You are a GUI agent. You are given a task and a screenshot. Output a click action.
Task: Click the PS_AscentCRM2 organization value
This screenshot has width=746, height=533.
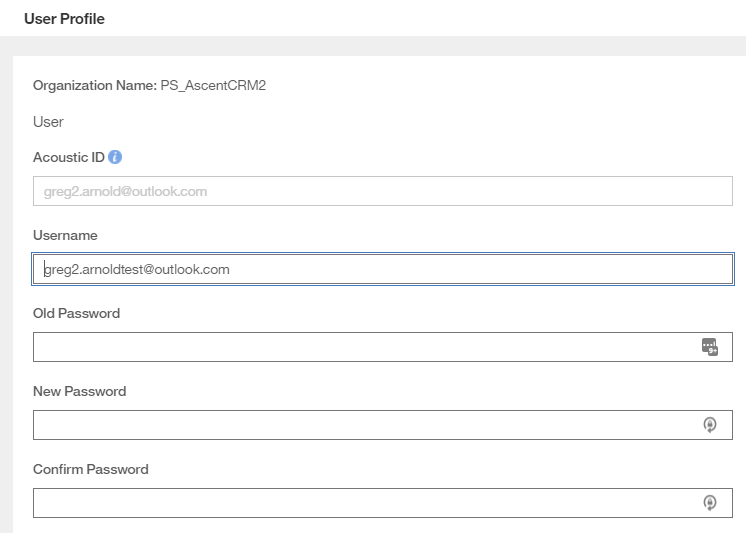pos(213,85)
